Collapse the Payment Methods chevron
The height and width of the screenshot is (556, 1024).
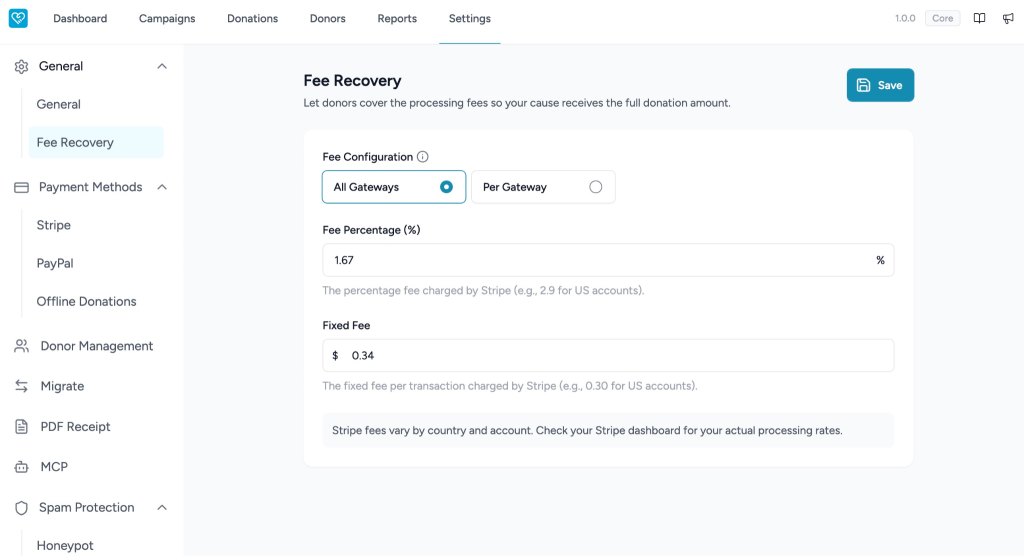pyautogui.click(x=162, y=187)
